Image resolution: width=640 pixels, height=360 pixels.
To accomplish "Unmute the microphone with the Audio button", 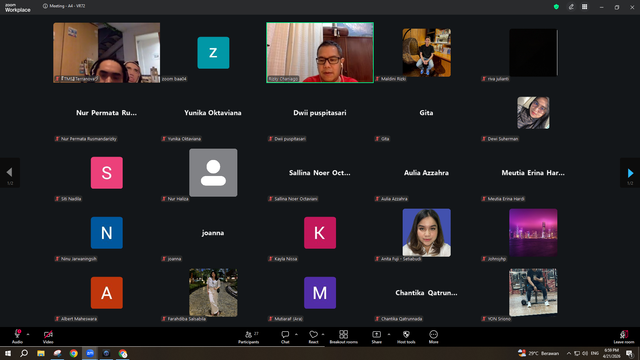I will click(17, 337).
